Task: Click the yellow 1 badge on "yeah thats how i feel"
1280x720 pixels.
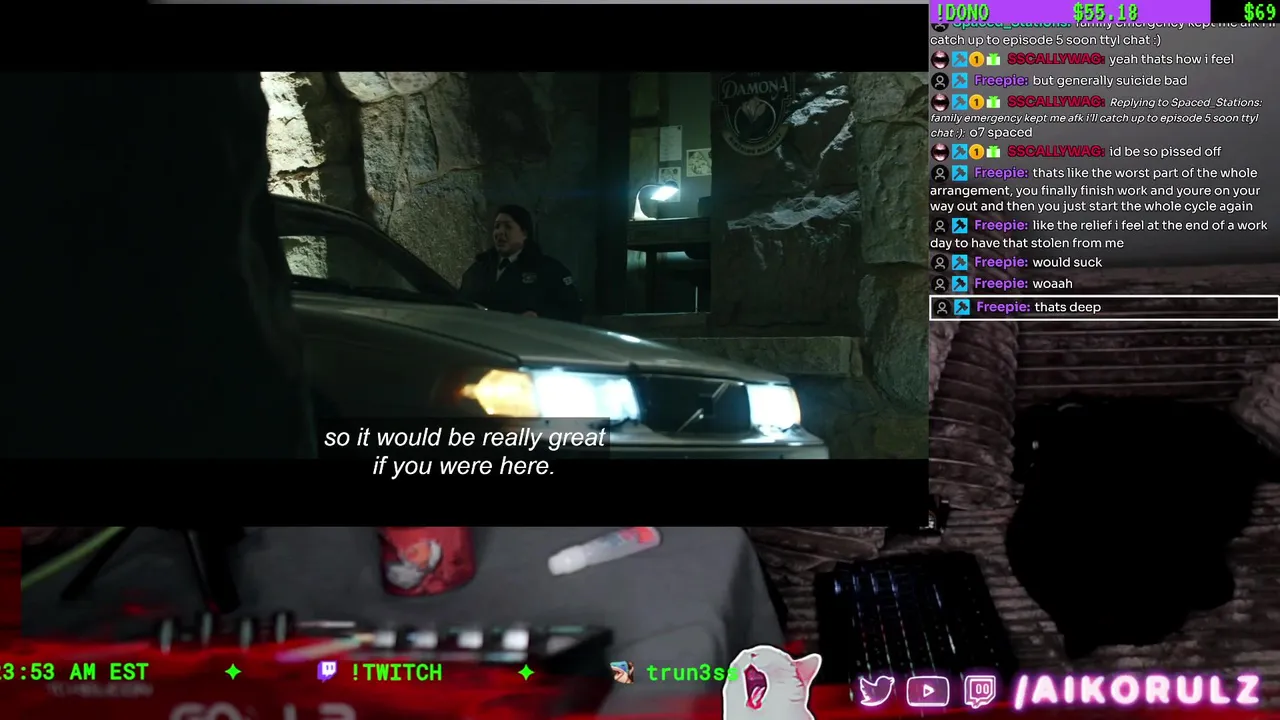Action: click(976, 60)
